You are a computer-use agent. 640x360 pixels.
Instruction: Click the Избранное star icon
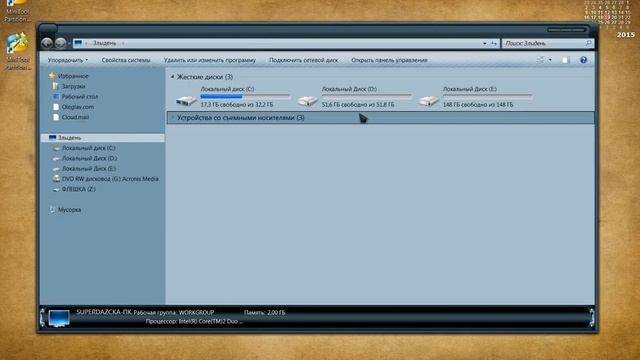(x=52, y=76)
